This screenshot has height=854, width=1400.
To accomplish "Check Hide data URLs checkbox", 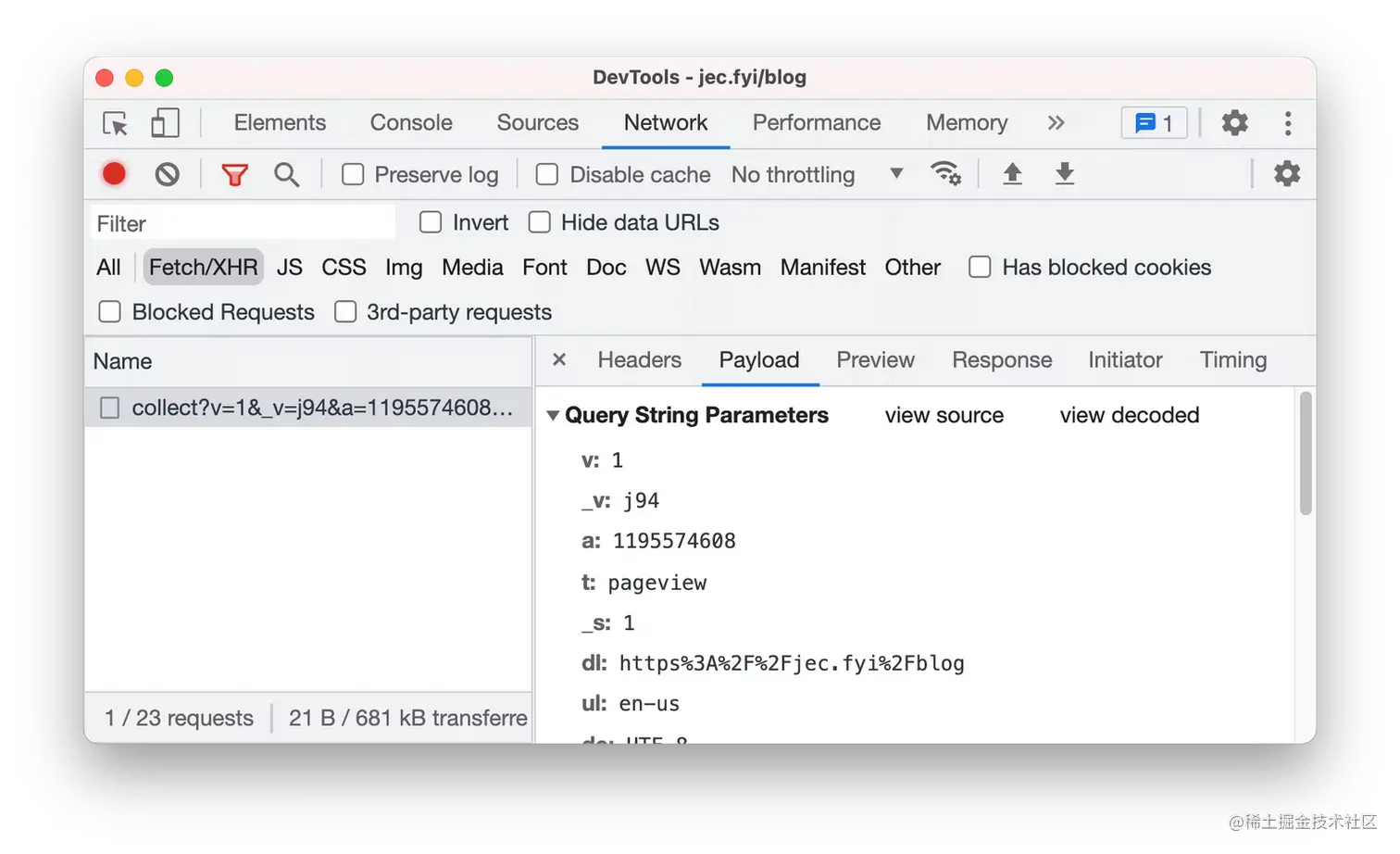I will tap(540, 222).
